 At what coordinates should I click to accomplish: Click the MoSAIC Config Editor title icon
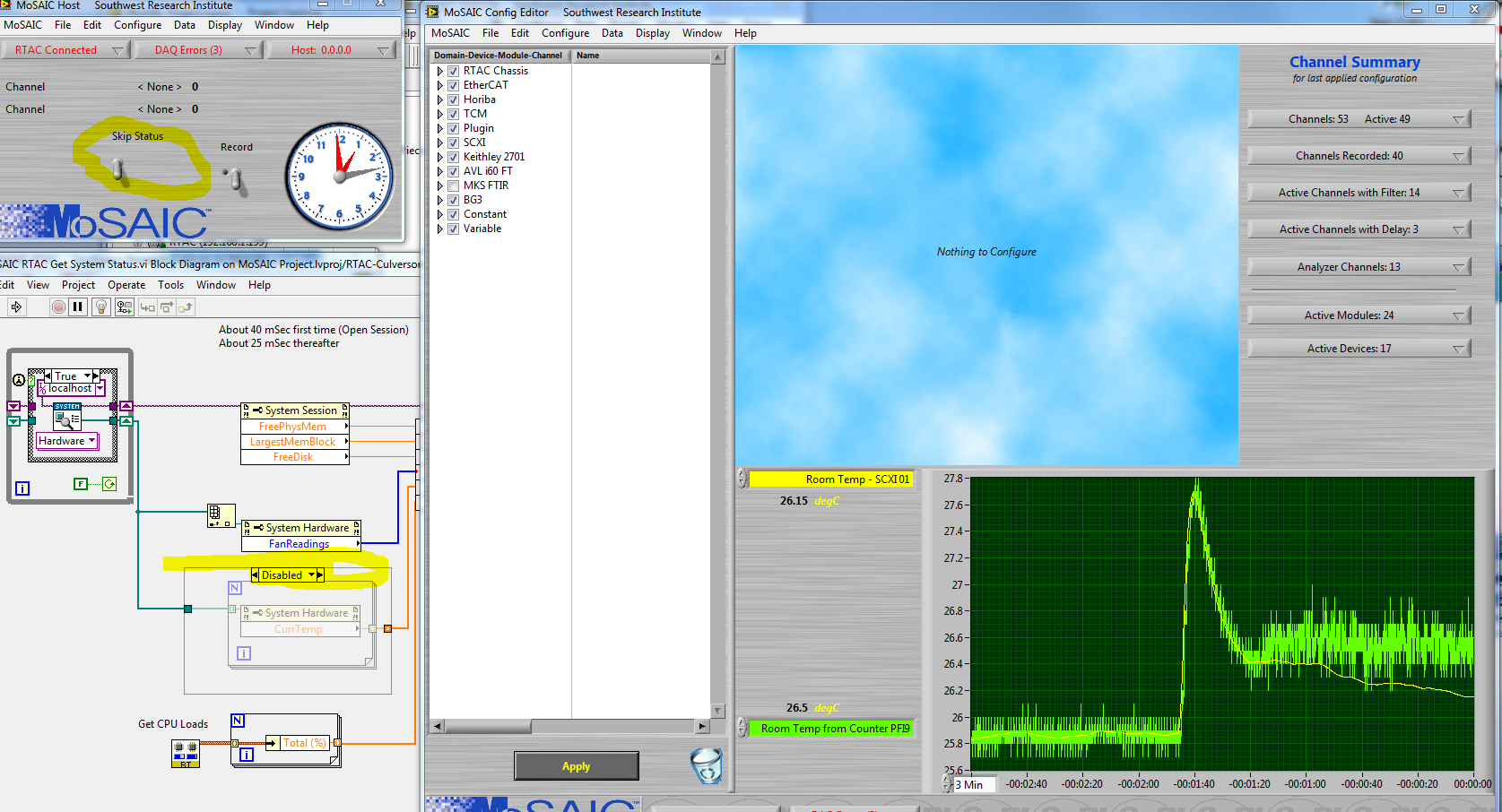point(432,12)
